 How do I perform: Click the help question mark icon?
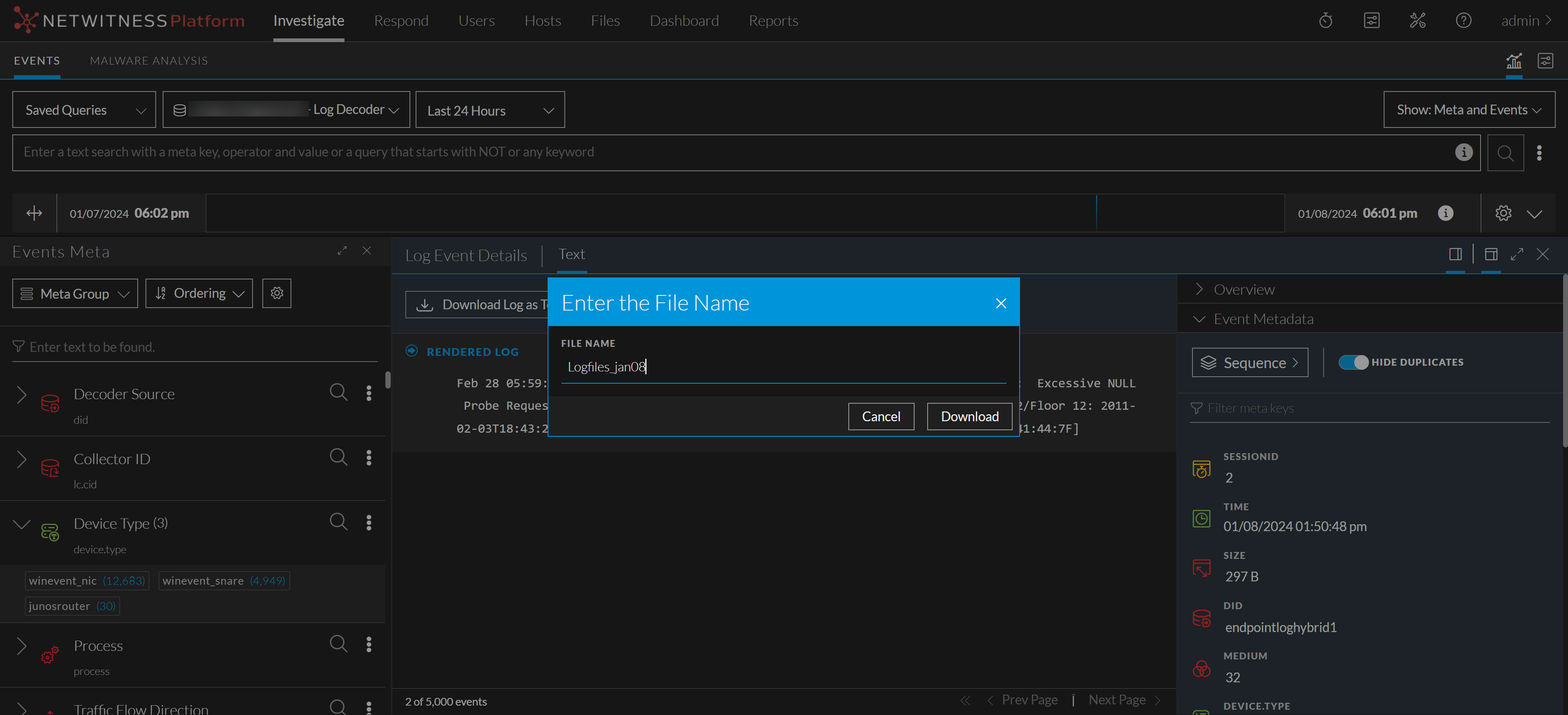click(1463, 21)
